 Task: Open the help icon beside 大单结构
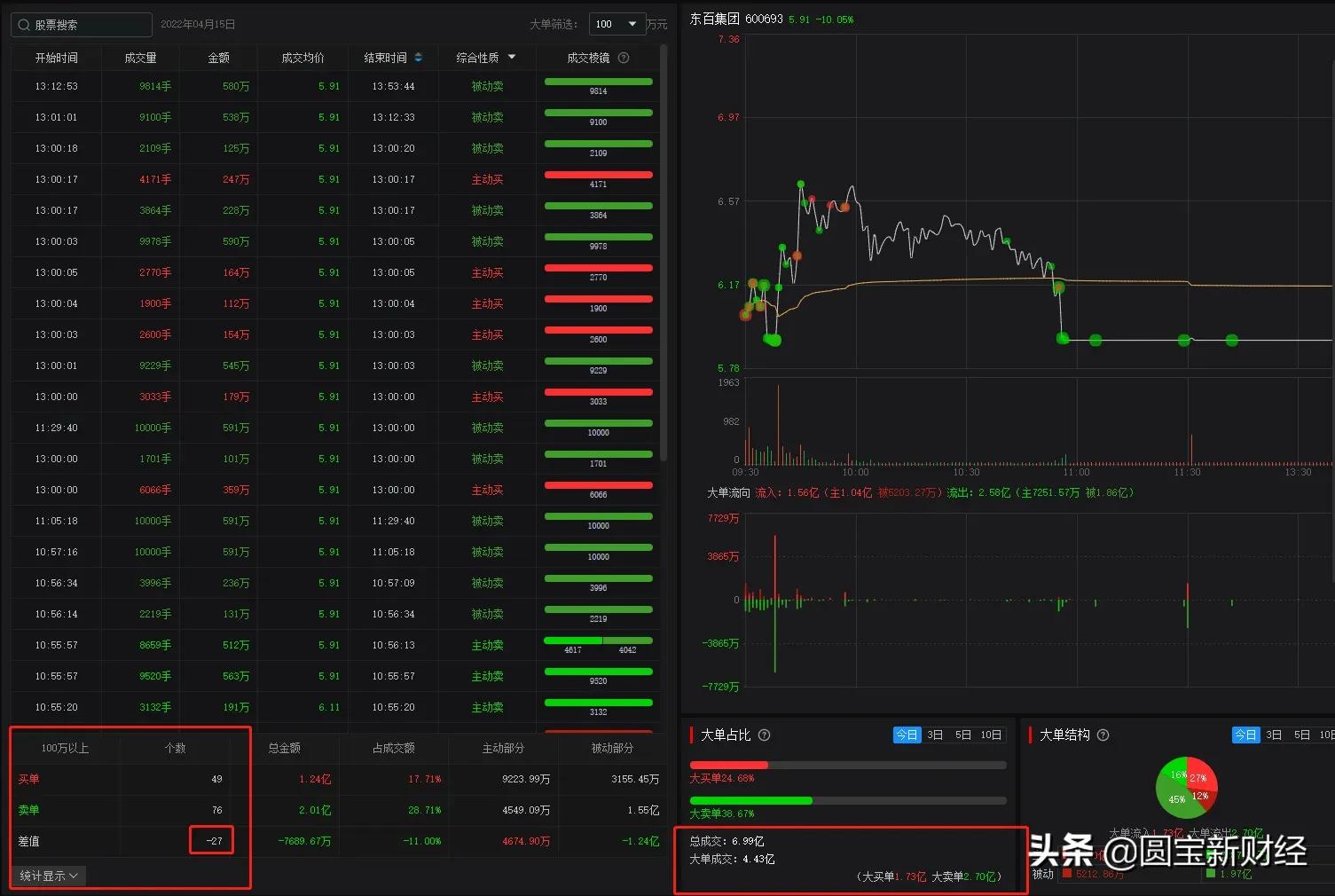tap(1103, 735)
